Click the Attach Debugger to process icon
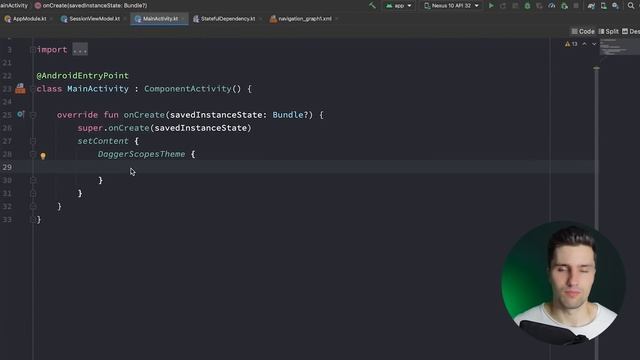640x360 pixels. 564,6
